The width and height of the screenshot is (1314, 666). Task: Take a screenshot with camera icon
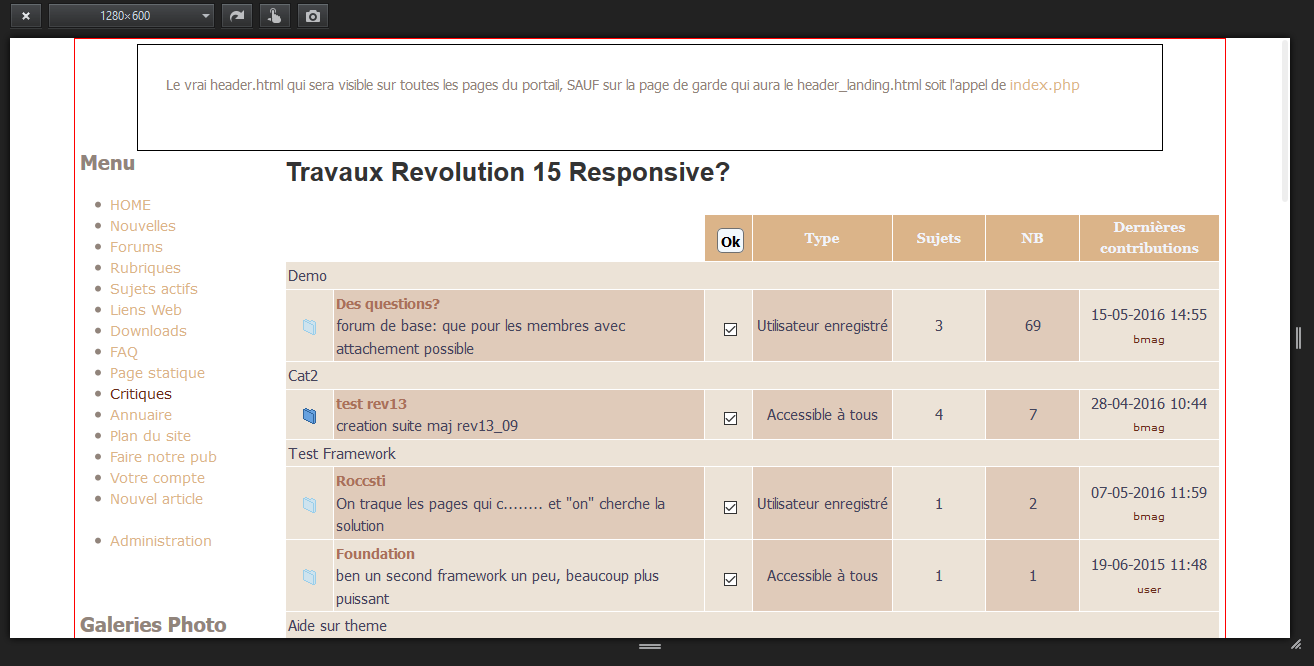pyautogui.click(x=313, y=16)
